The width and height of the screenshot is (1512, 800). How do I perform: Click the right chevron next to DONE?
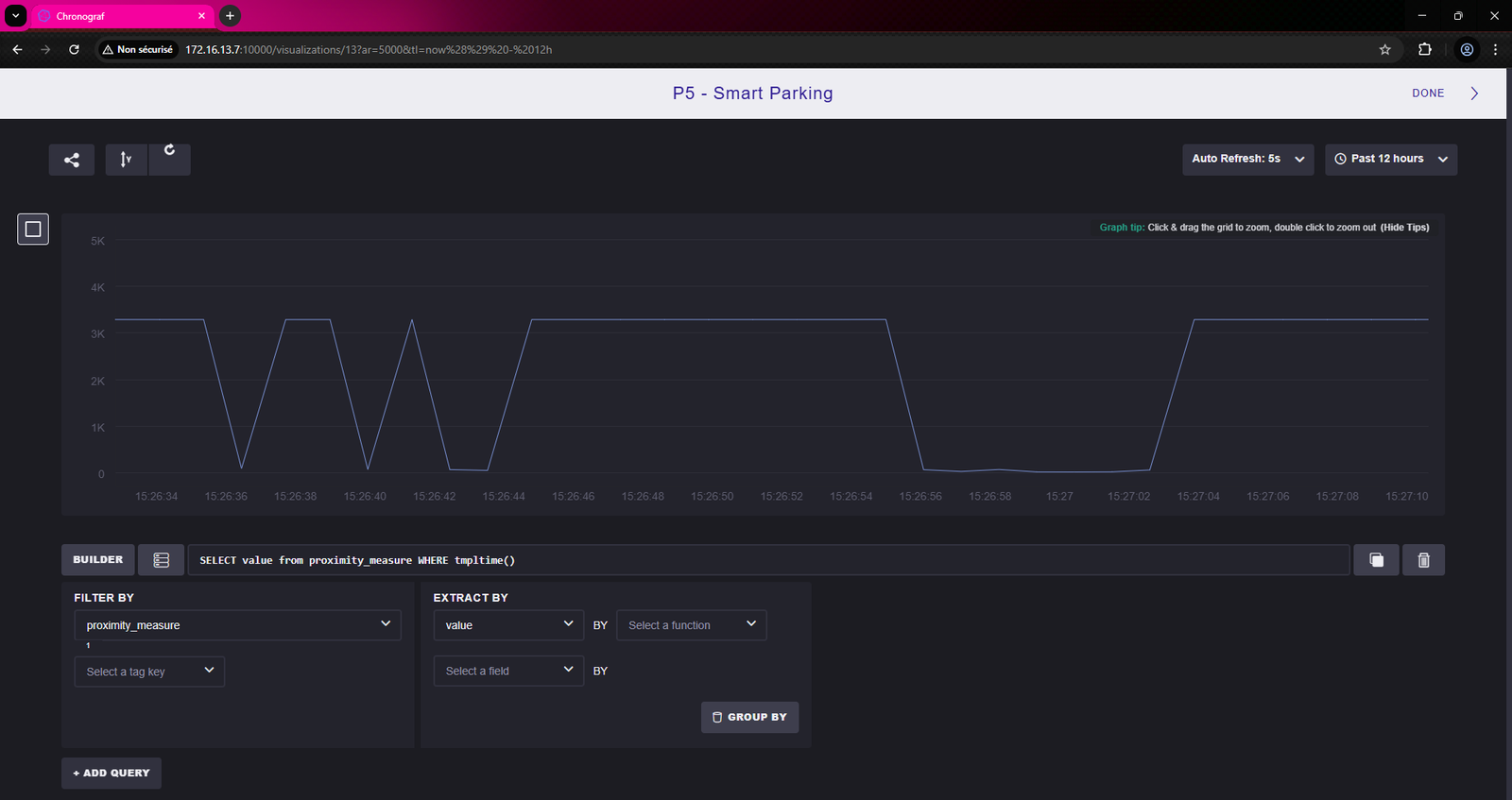coord(1474,94)
